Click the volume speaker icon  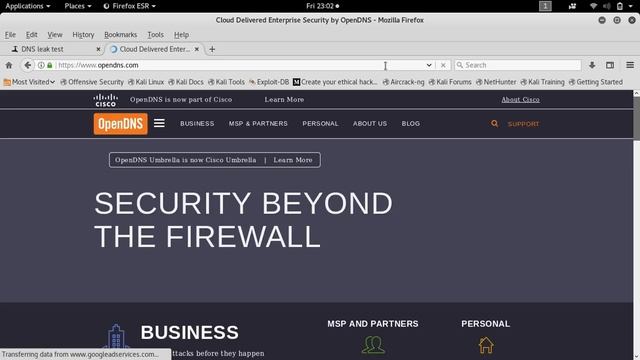click(x=607, y=6)
